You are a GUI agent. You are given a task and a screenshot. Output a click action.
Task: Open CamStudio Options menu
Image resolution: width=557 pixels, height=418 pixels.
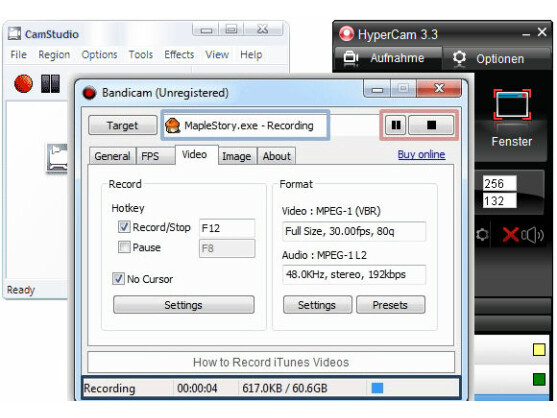tap(99, 55)
